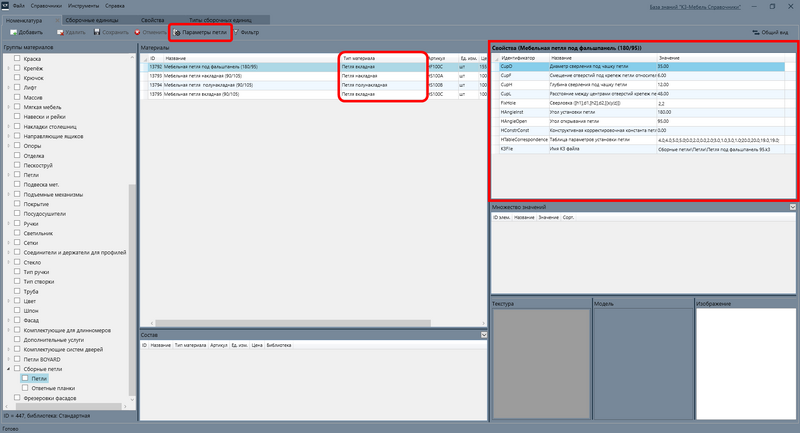Viewport: 800px width, 433px height.
Task: Check the Петли BOYARD group checkbox
Action: point(17,359)
